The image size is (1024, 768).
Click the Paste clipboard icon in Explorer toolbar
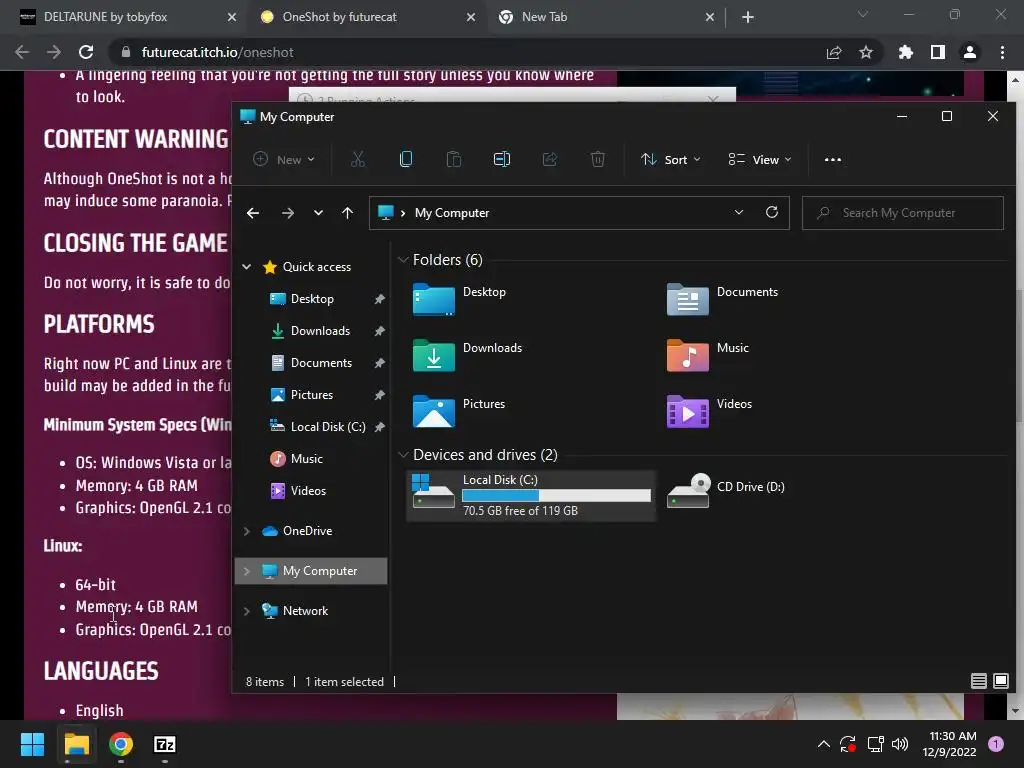click(x=454, y=159)
